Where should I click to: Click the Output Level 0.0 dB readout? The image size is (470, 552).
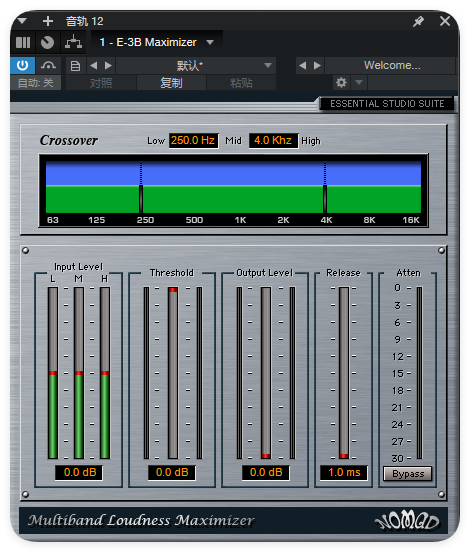(x=266, y=472)
